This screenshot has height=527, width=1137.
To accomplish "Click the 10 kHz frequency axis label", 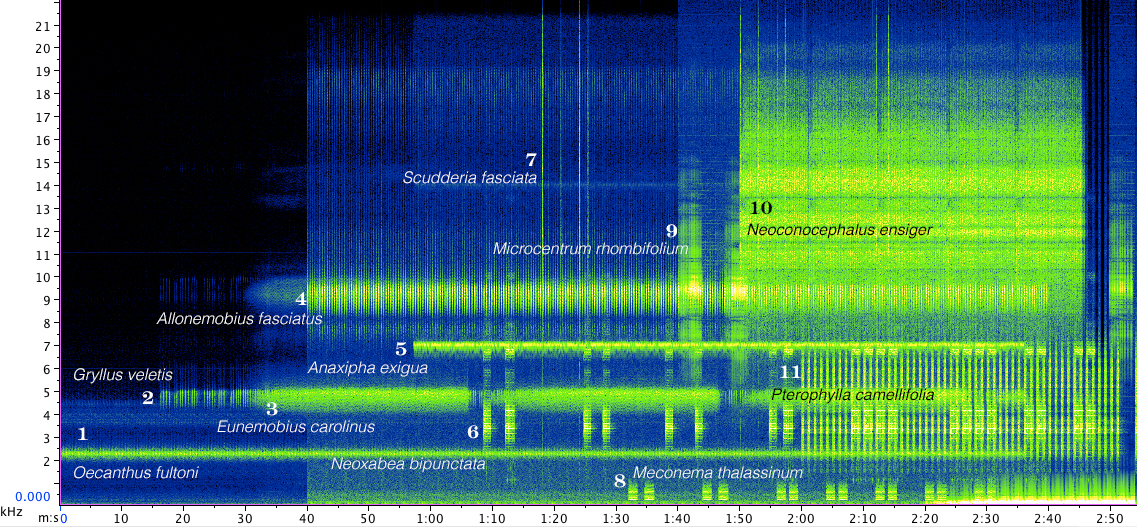I will pos(43,277).
